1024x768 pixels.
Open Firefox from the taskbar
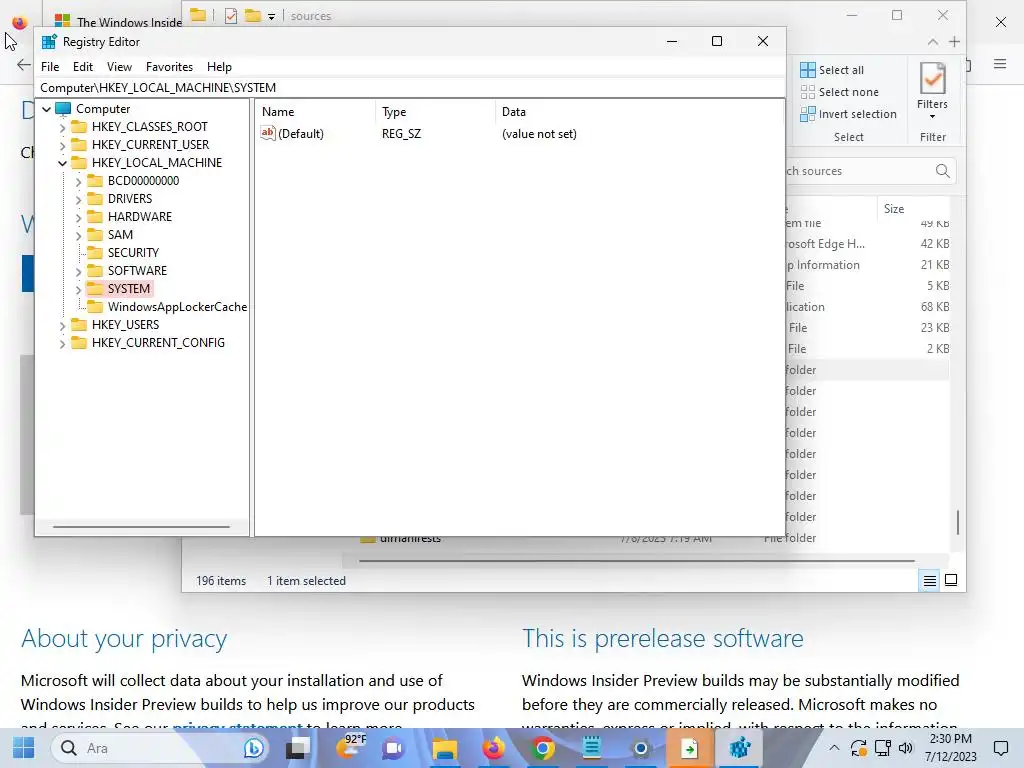[x=494, y=748]
